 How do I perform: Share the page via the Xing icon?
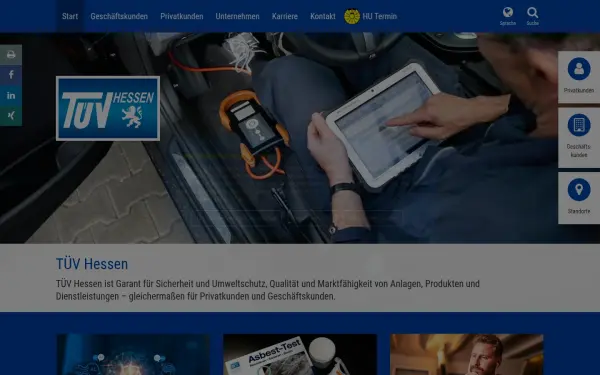pyautogui.click(x=11, y=116)
